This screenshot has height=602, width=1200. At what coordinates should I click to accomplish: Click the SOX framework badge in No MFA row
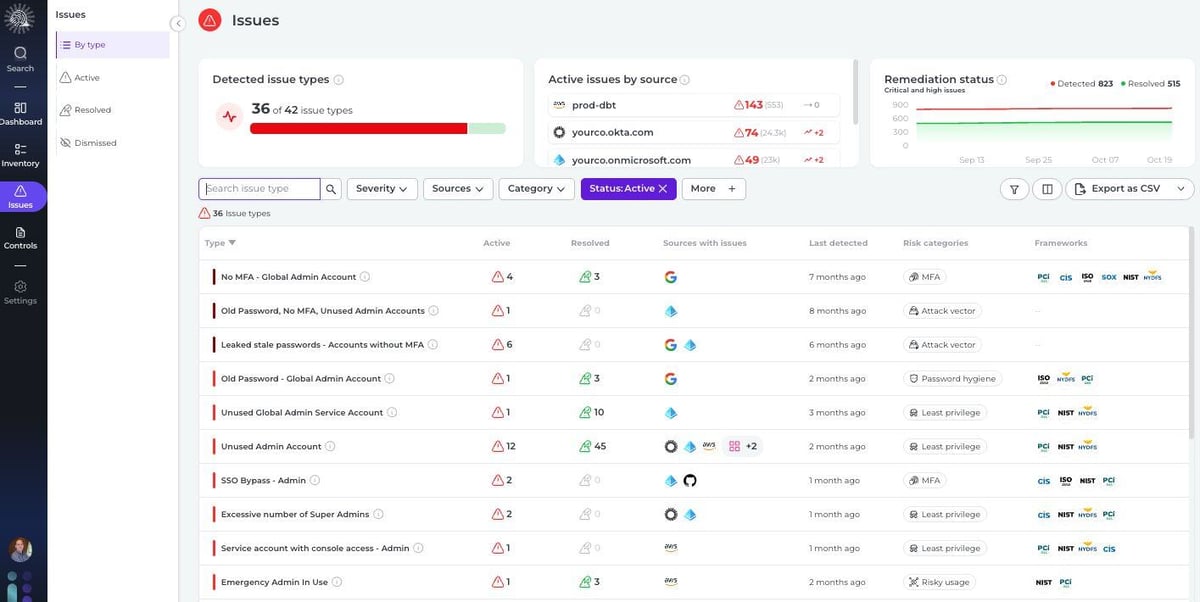(1108, 277)
